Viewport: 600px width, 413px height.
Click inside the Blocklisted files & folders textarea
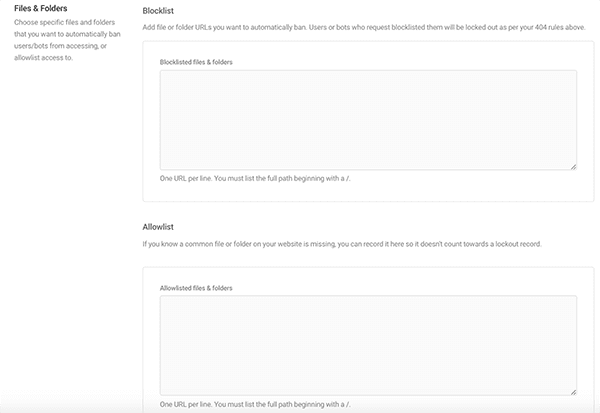(367, 120)
